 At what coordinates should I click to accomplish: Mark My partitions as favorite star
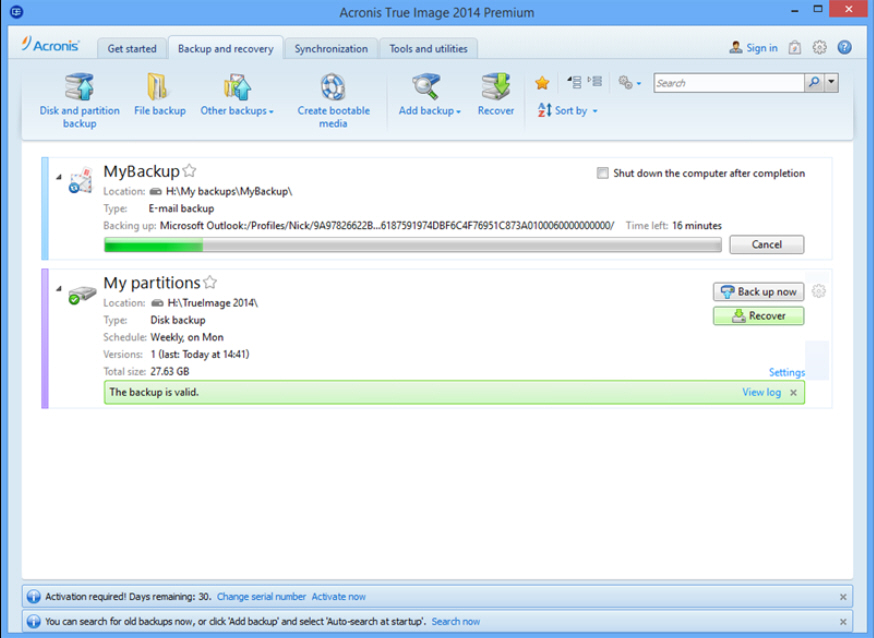click(210, 282)
